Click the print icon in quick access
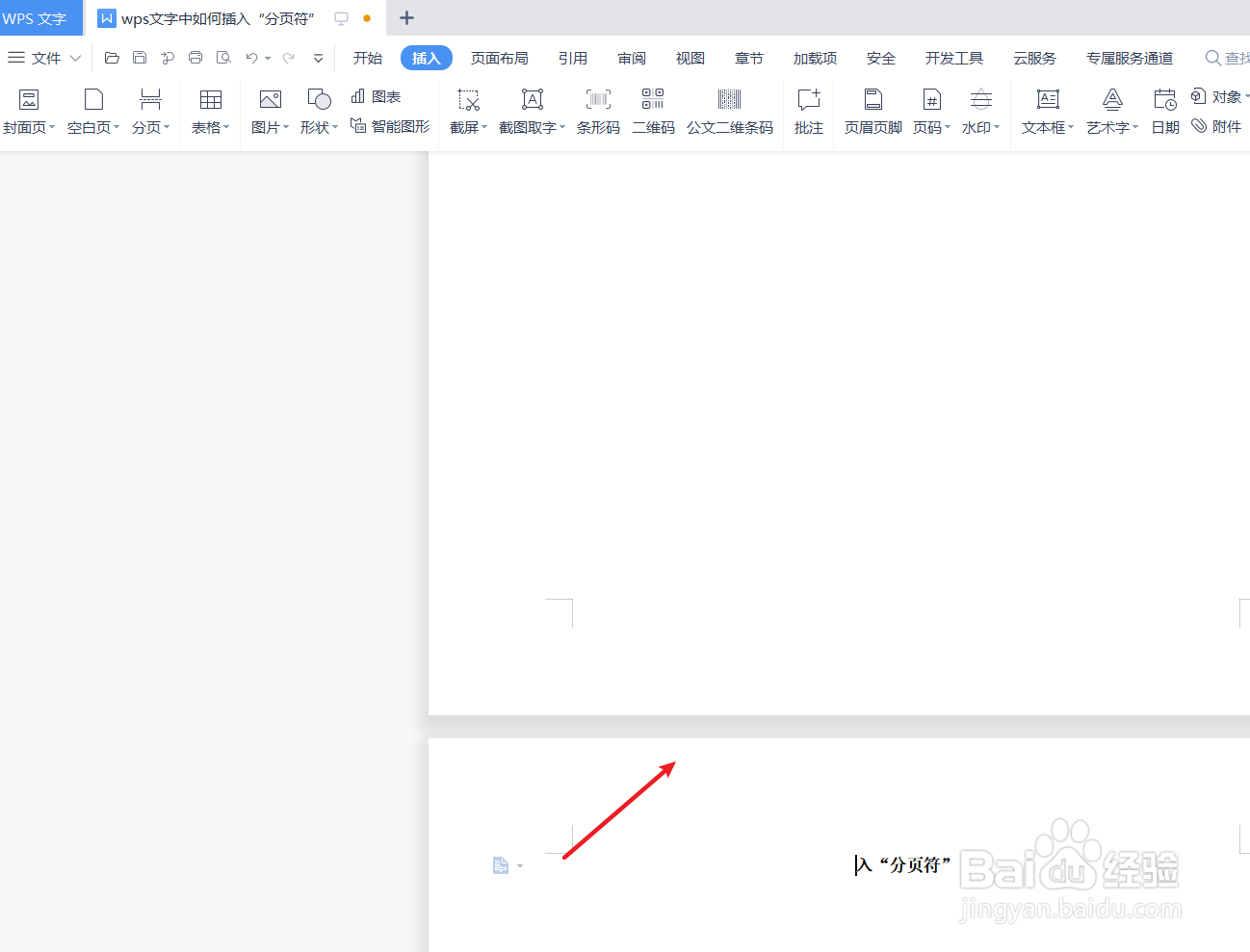The image size is (1250, 952). coord(195,58)
